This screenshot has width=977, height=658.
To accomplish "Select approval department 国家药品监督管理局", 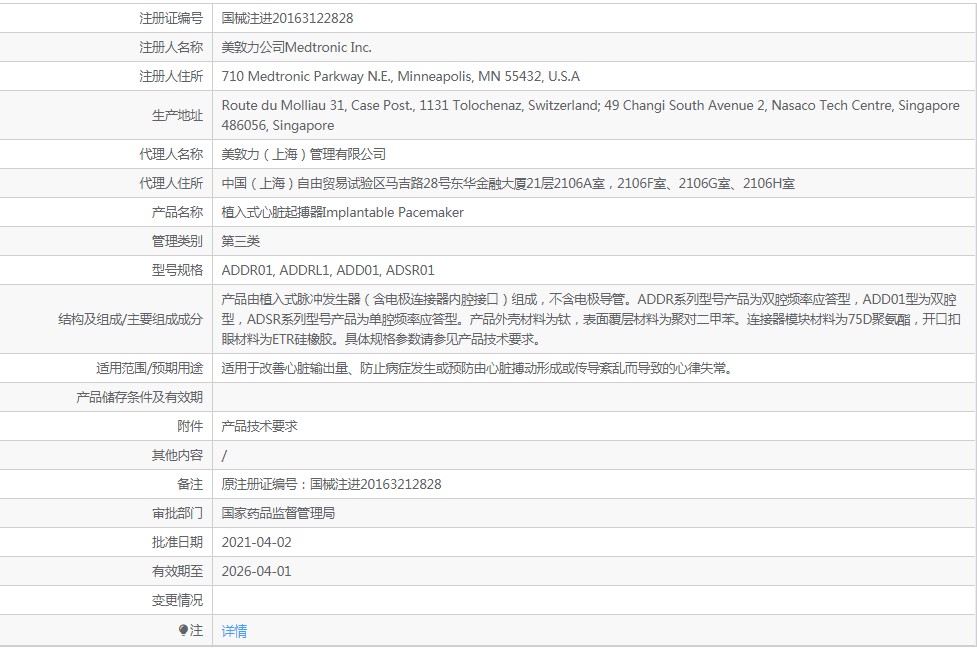I will coord(278,513).
